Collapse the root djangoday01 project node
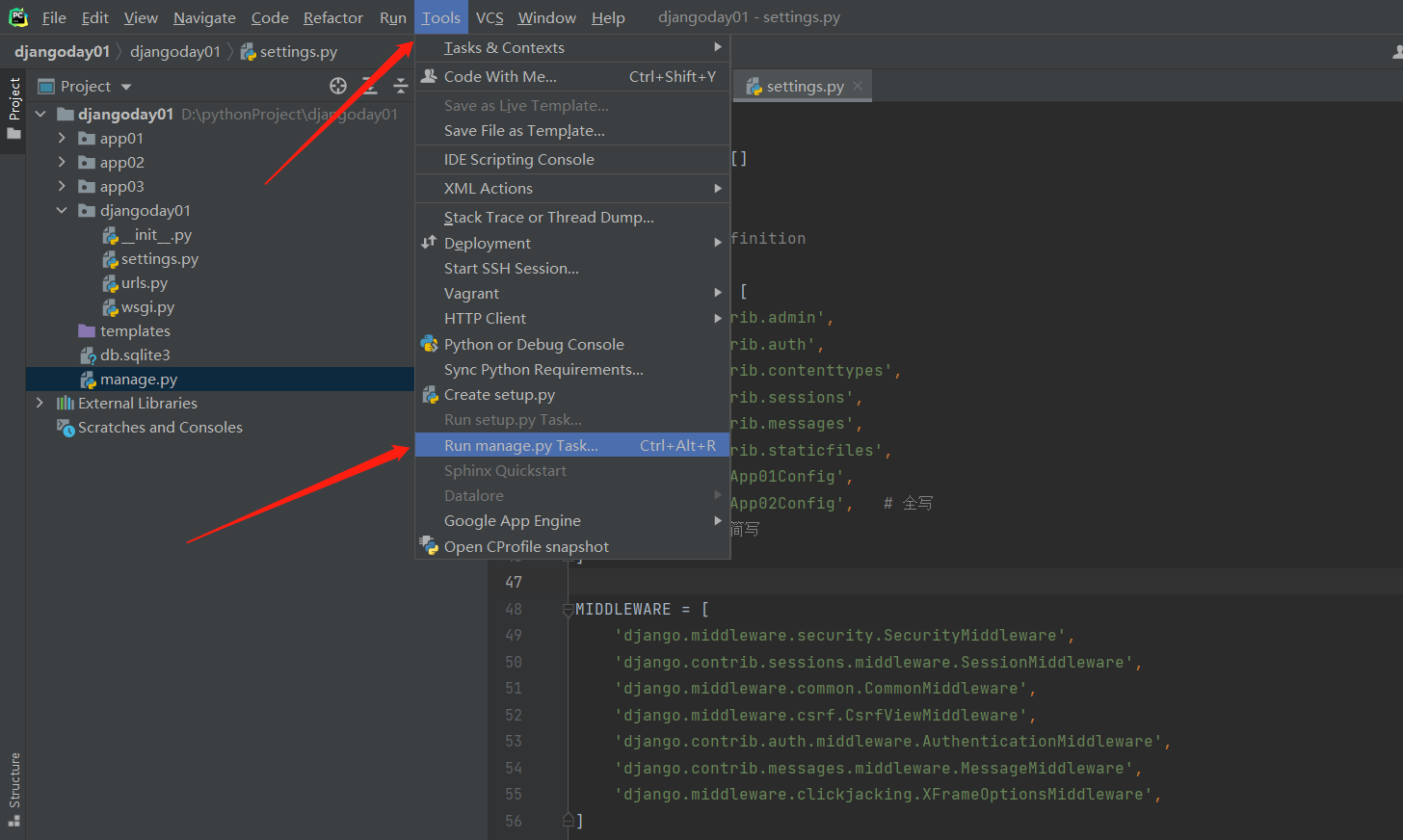This screenshot has height=840, width=1403. 40,115
